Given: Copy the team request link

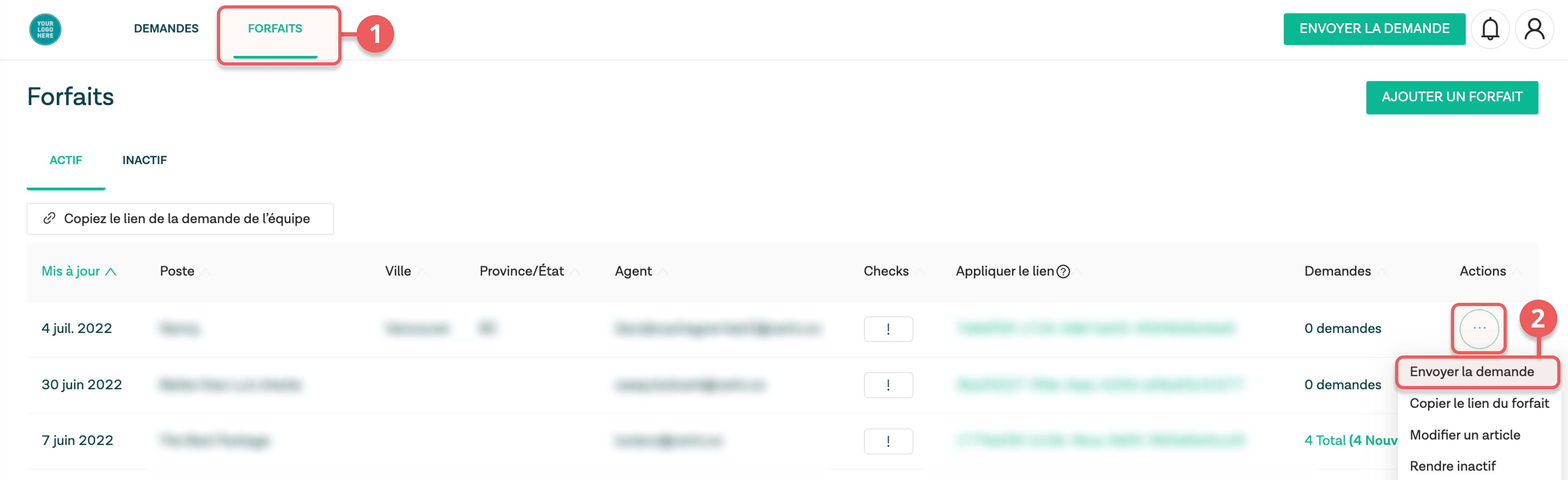Looking at the screenshot, I should pyautogui.click(x=180, y=219).
